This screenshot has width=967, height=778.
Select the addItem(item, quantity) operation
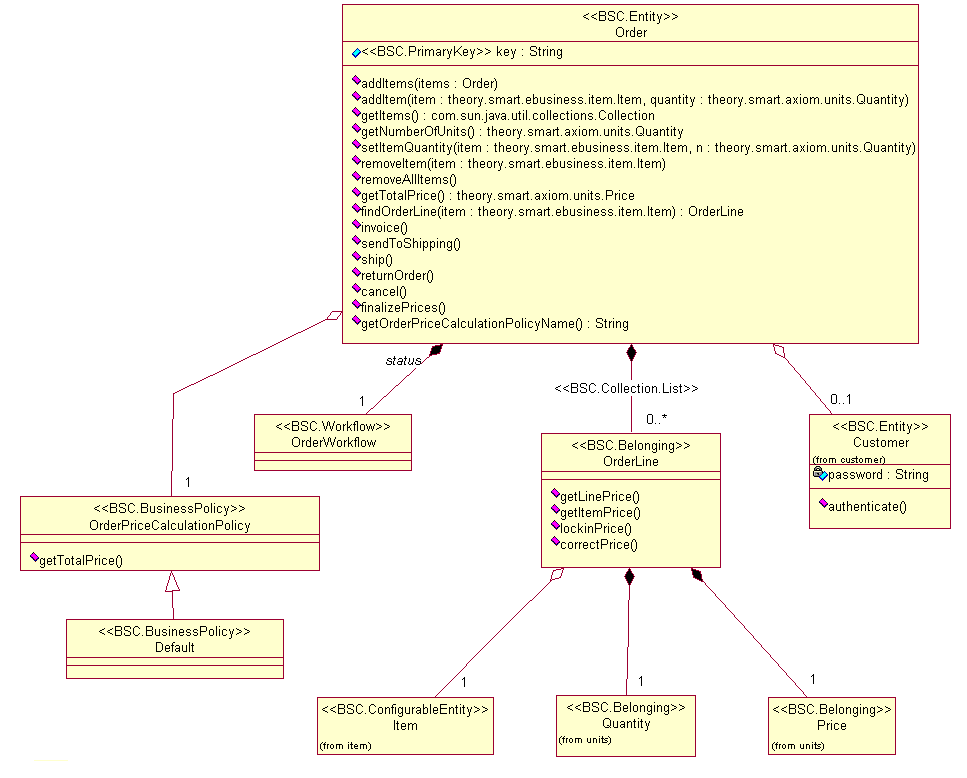[635, 99]
